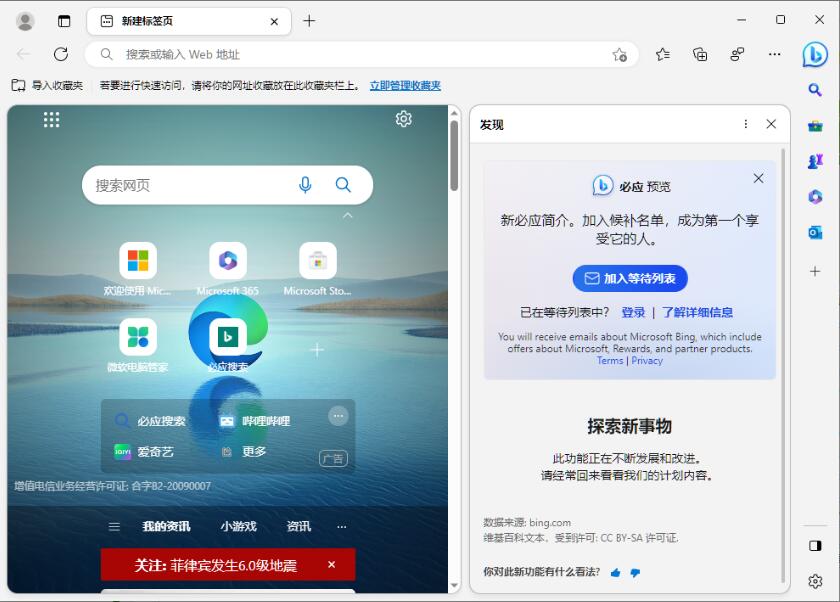The height and width of the screenshot is (602, 840).
Task: Open the Microsoft Store quick link tile
Action: [x=318, y=269]
